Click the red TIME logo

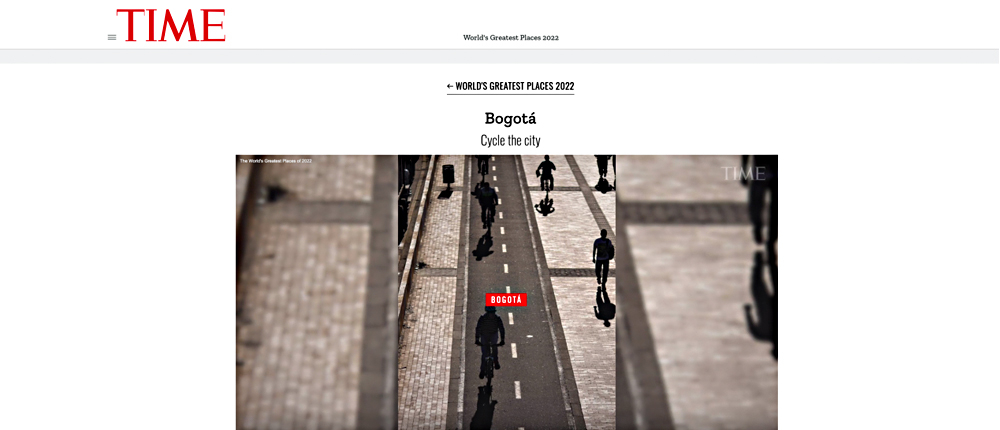tap(171, 26)
